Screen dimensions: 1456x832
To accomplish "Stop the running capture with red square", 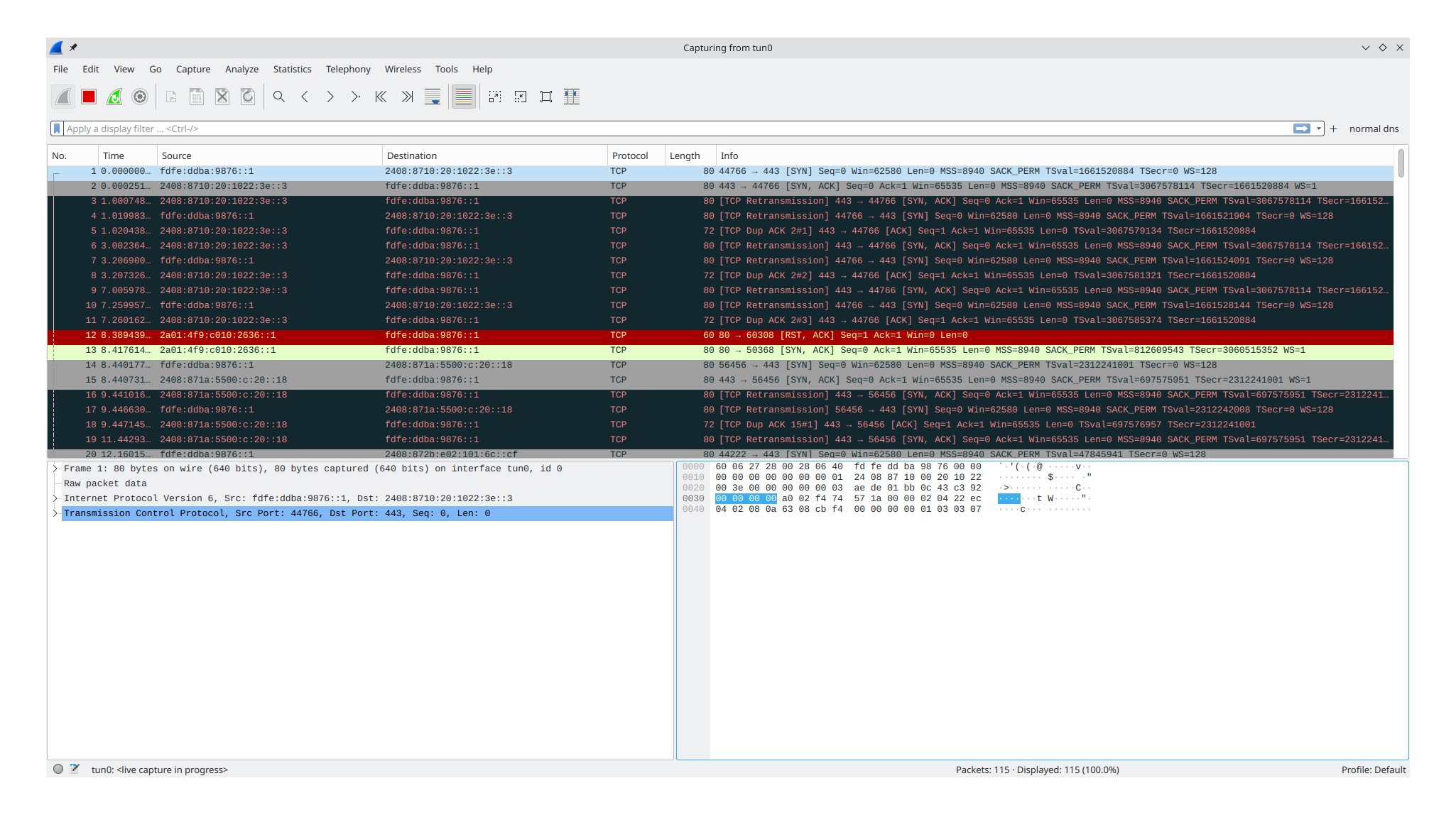I will point(89,97).
